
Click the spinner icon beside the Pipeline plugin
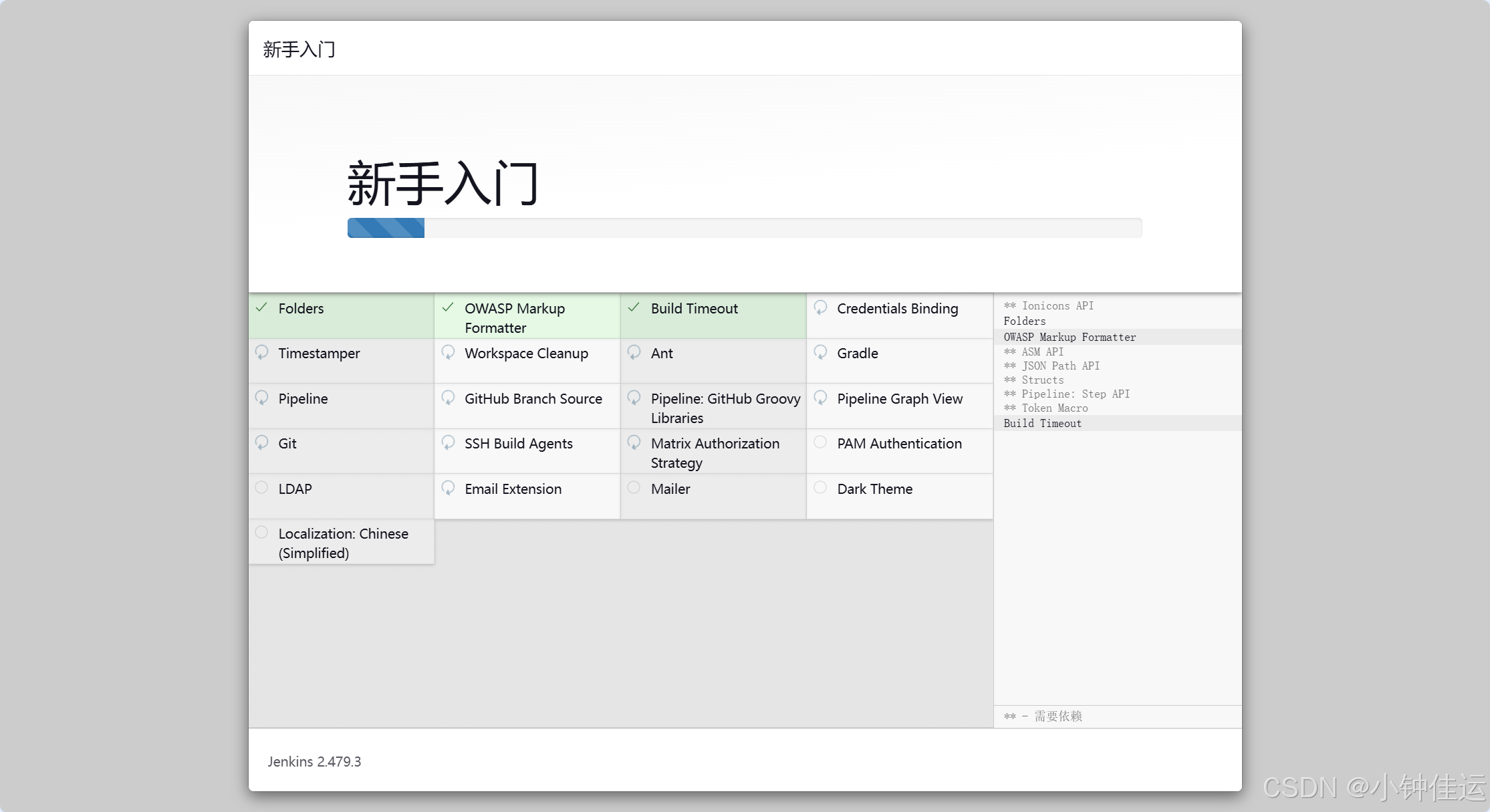pos(261,398)
